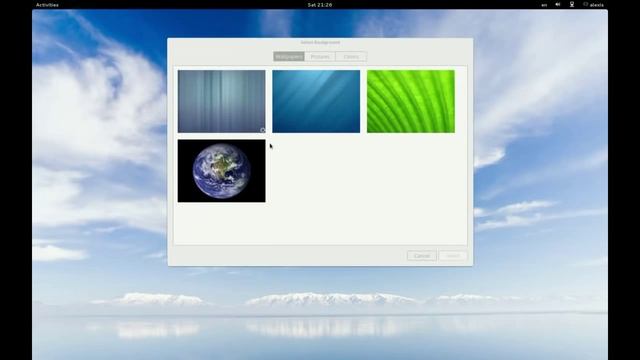Open the alexis user menu

593,5
